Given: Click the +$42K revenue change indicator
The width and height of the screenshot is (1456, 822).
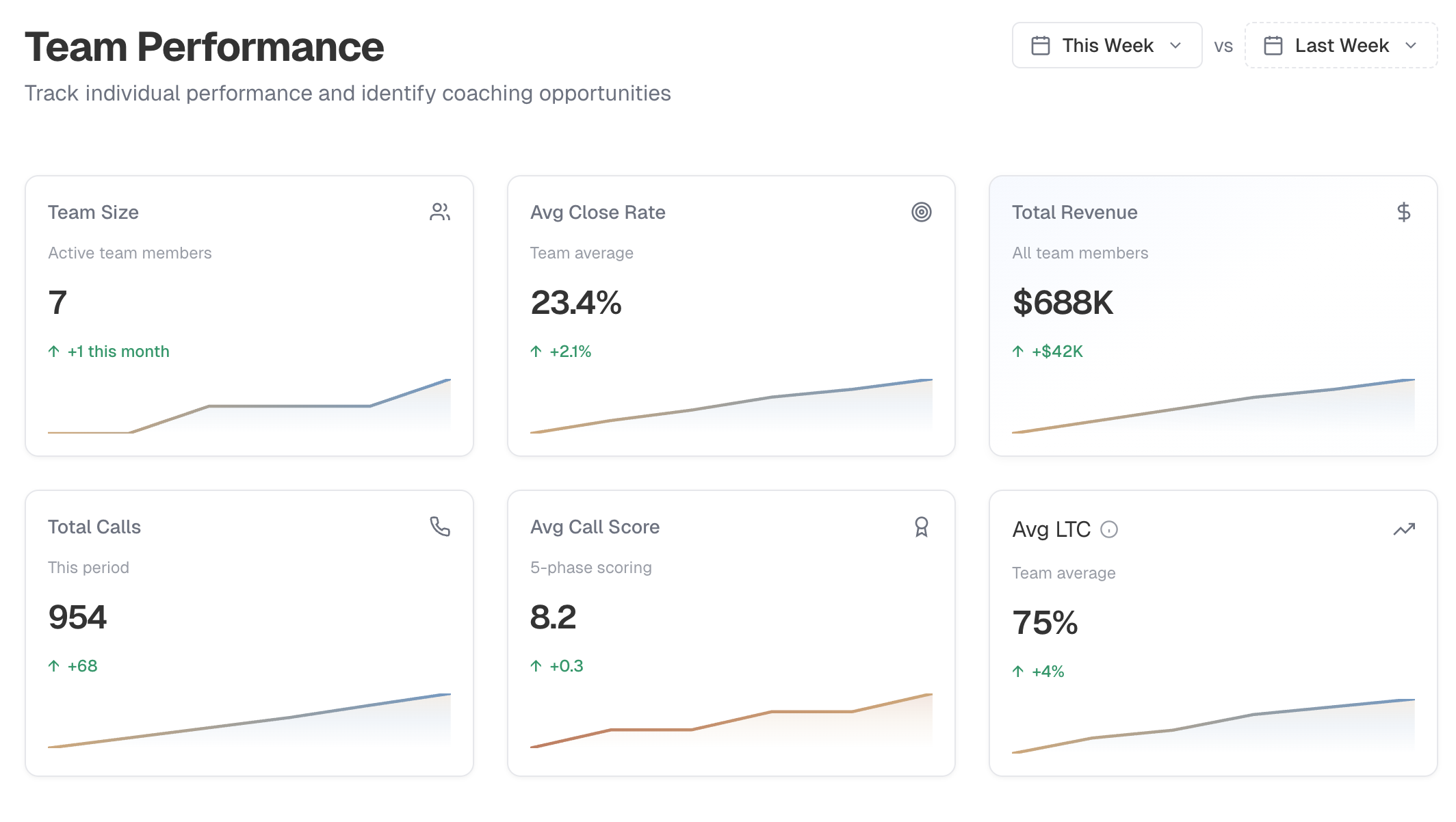Looking at the screenshot, I should 1057,352.
